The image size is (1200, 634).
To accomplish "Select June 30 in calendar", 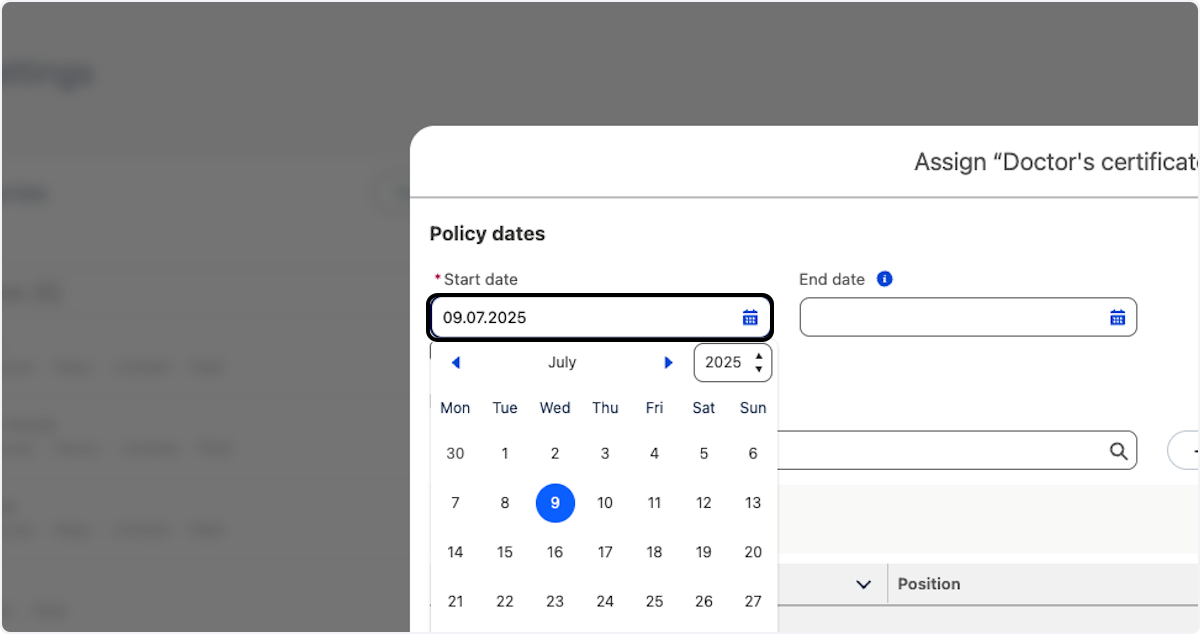I will click(x=455, y=454).
